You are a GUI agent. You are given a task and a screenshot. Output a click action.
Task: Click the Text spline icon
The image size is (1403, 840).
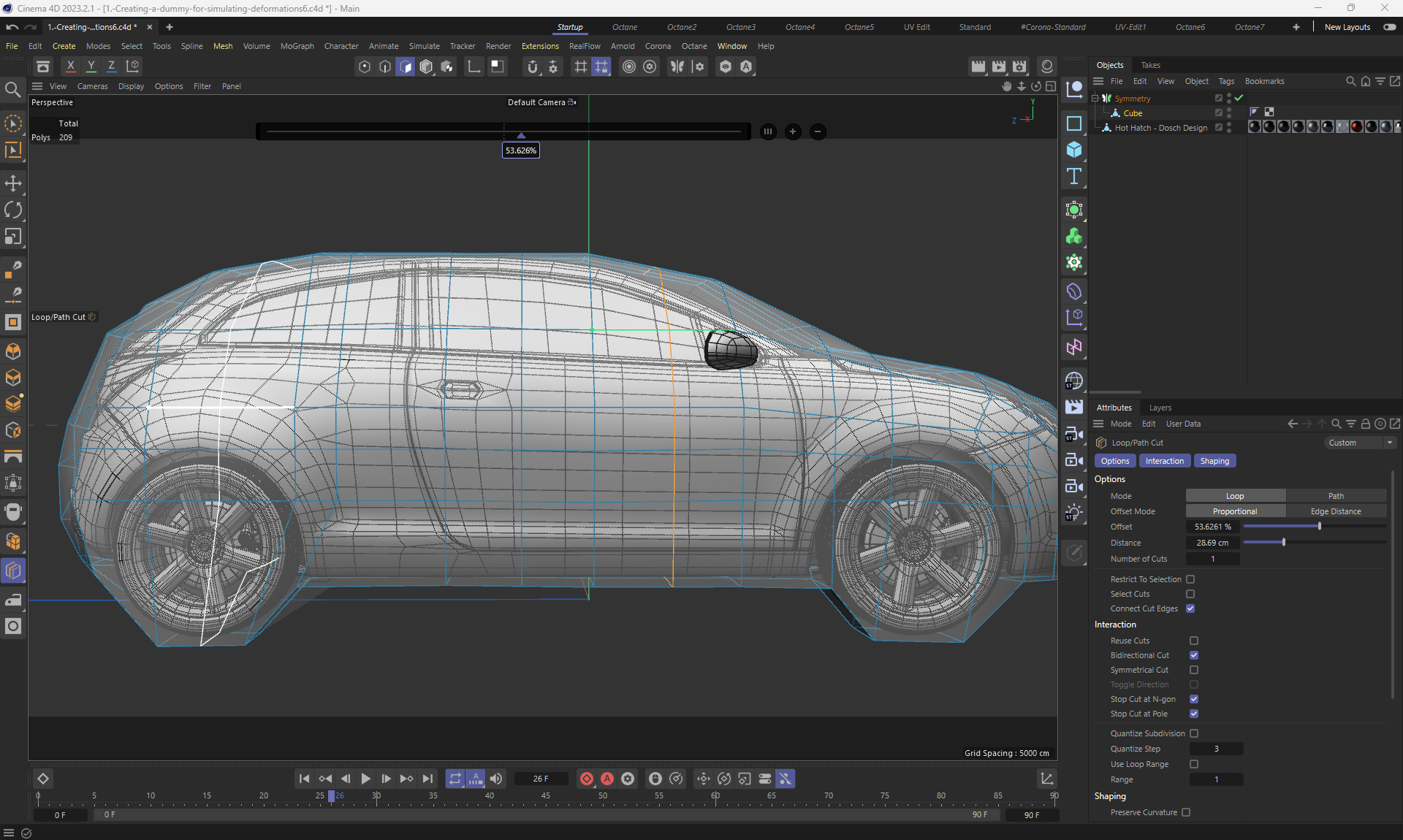pyautogui.click(x=1073, y=177)
